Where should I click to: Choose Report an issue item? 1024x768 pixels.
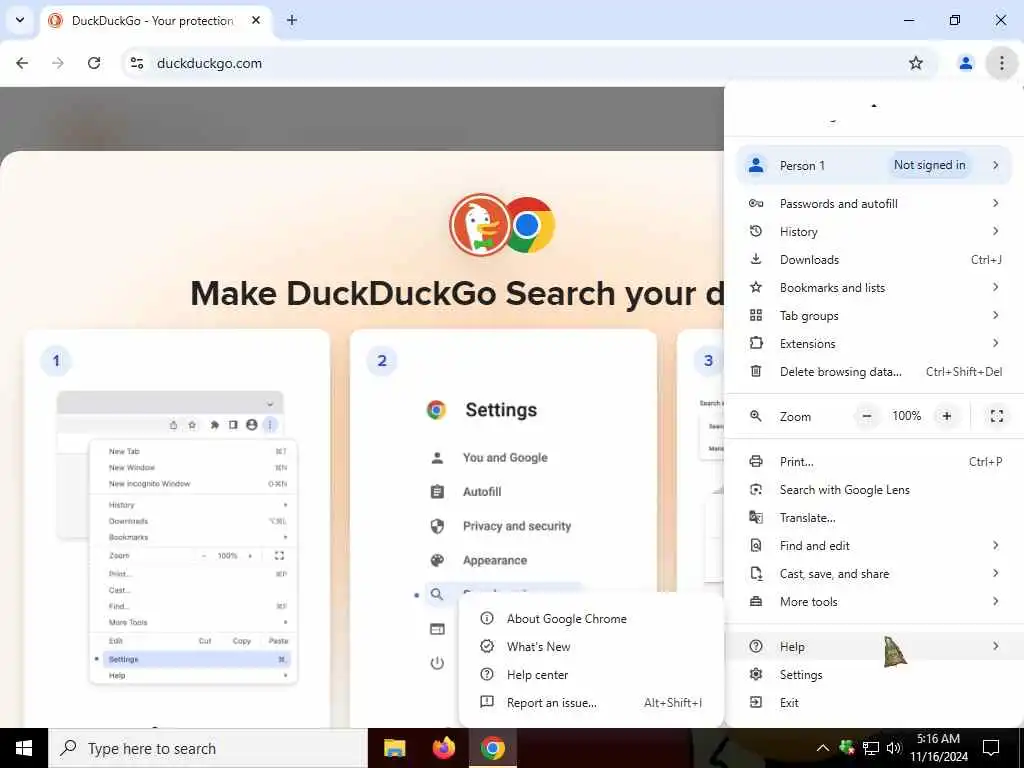[x=592, y=703]
